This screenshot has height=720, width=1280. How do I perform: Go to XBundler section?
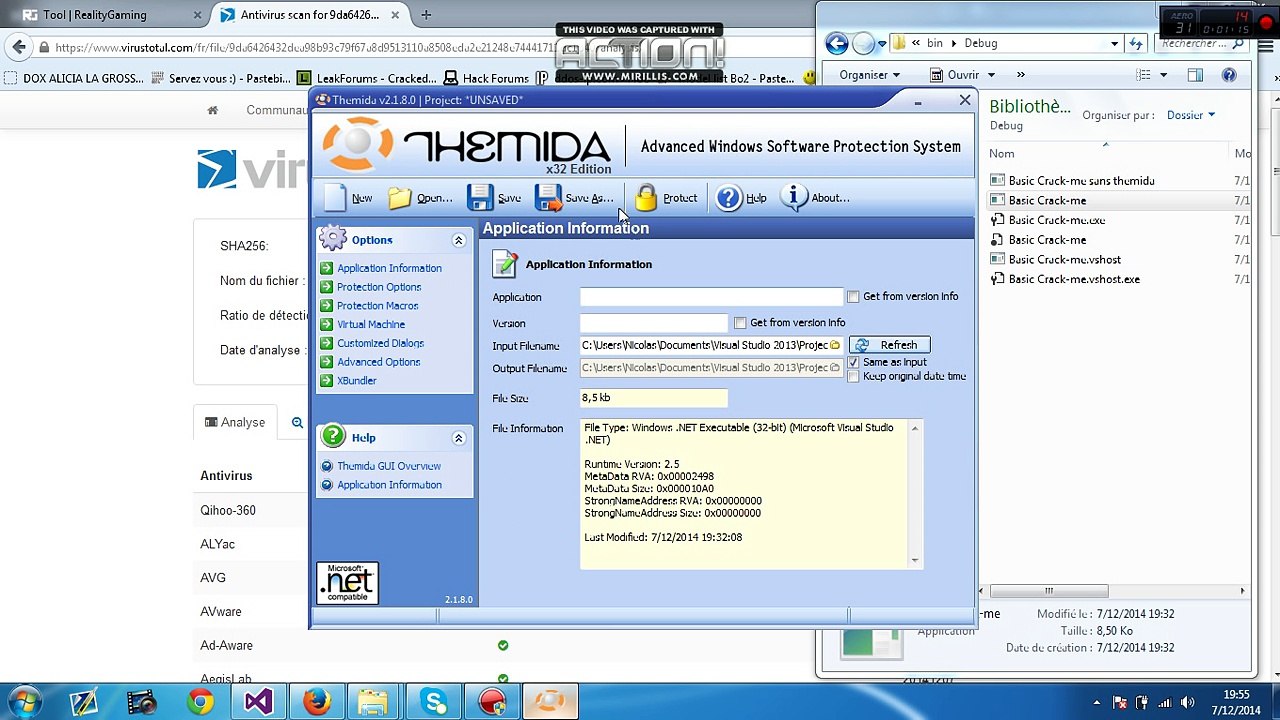356,381
